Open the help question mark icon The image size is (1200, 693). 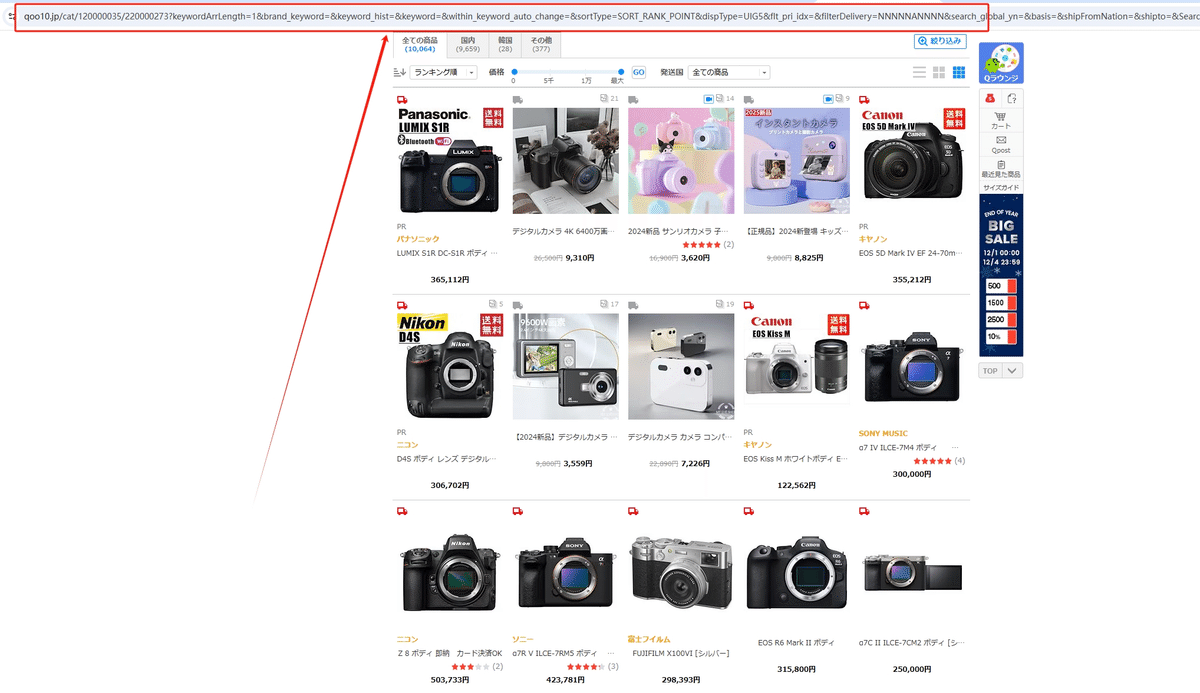[1012, 98]
